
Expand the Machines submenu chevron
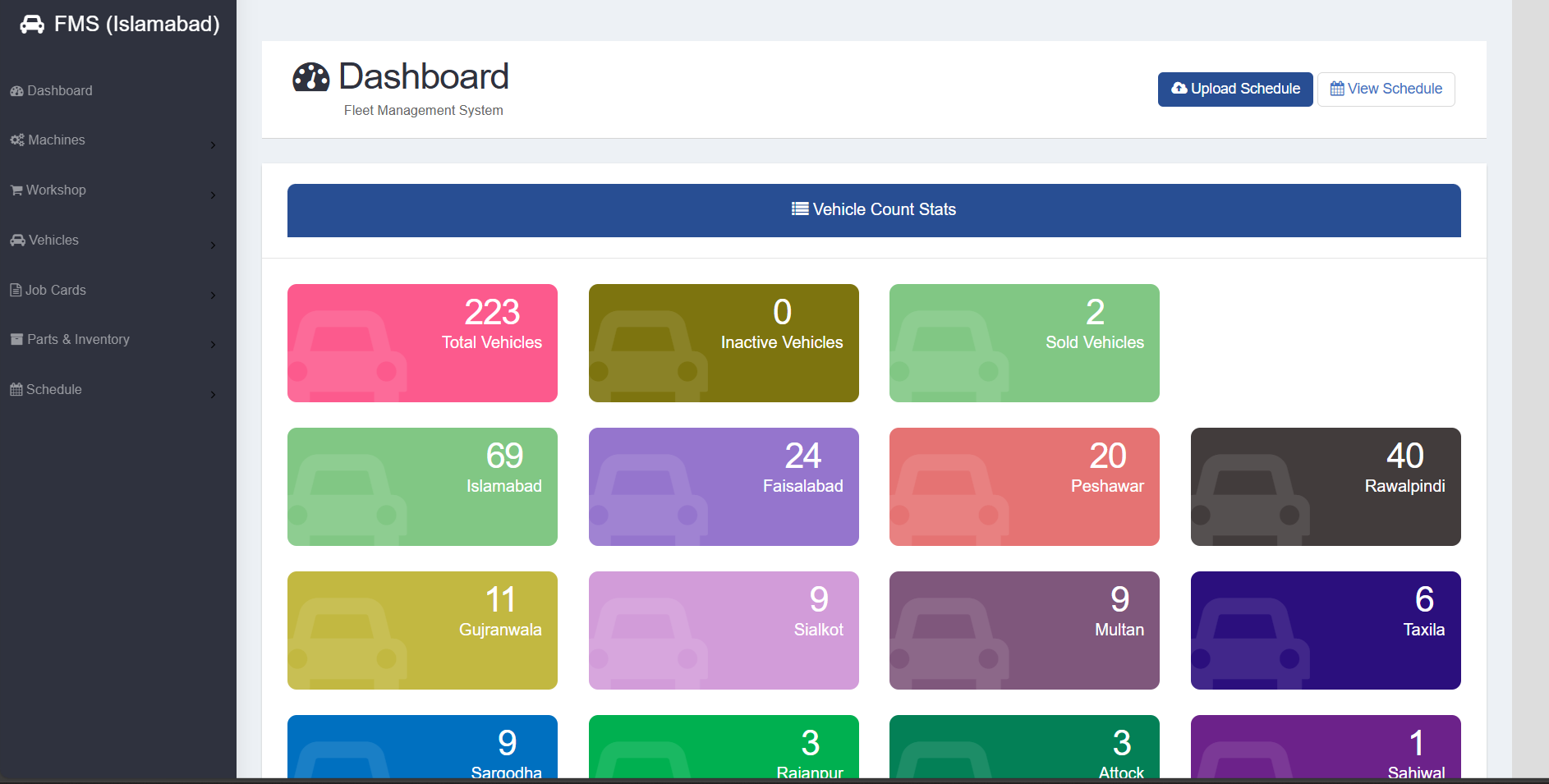(x=213, y=145)
